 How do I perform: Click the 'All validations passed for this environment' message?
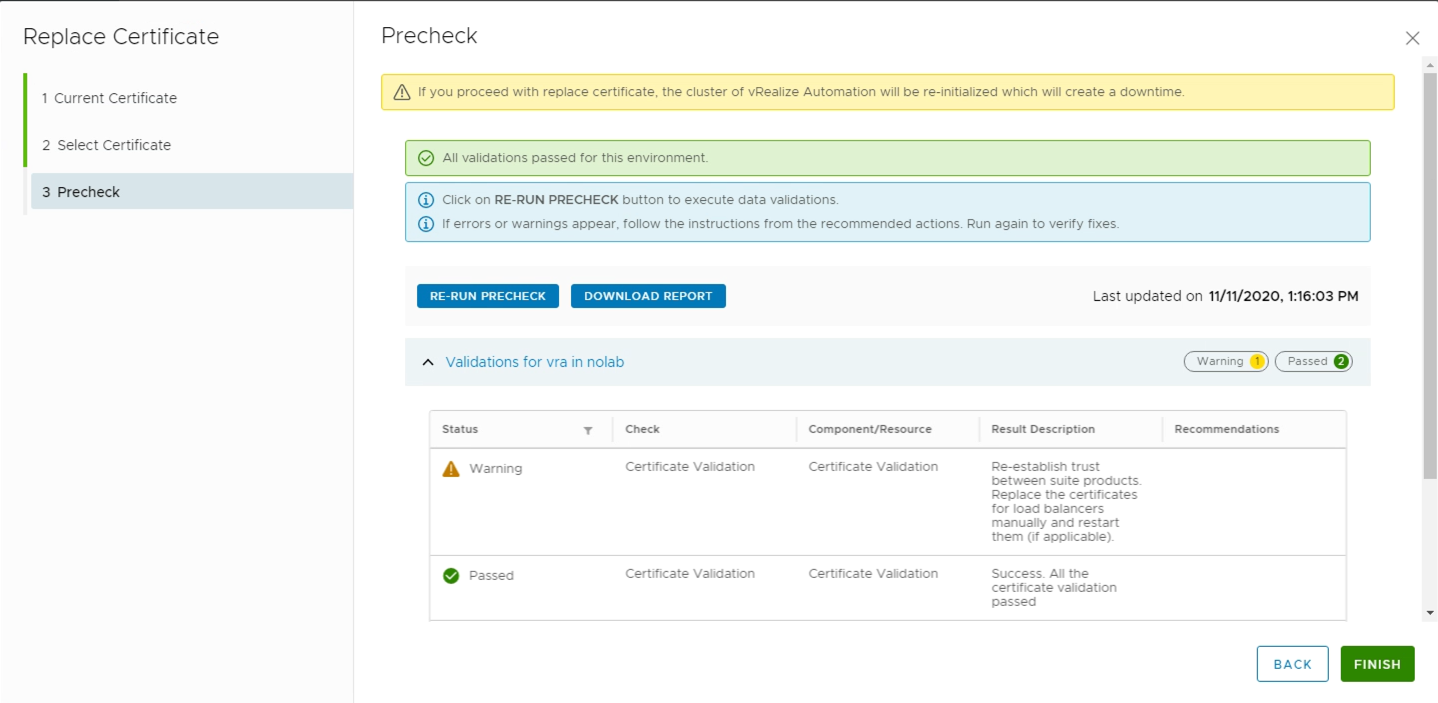575,158
